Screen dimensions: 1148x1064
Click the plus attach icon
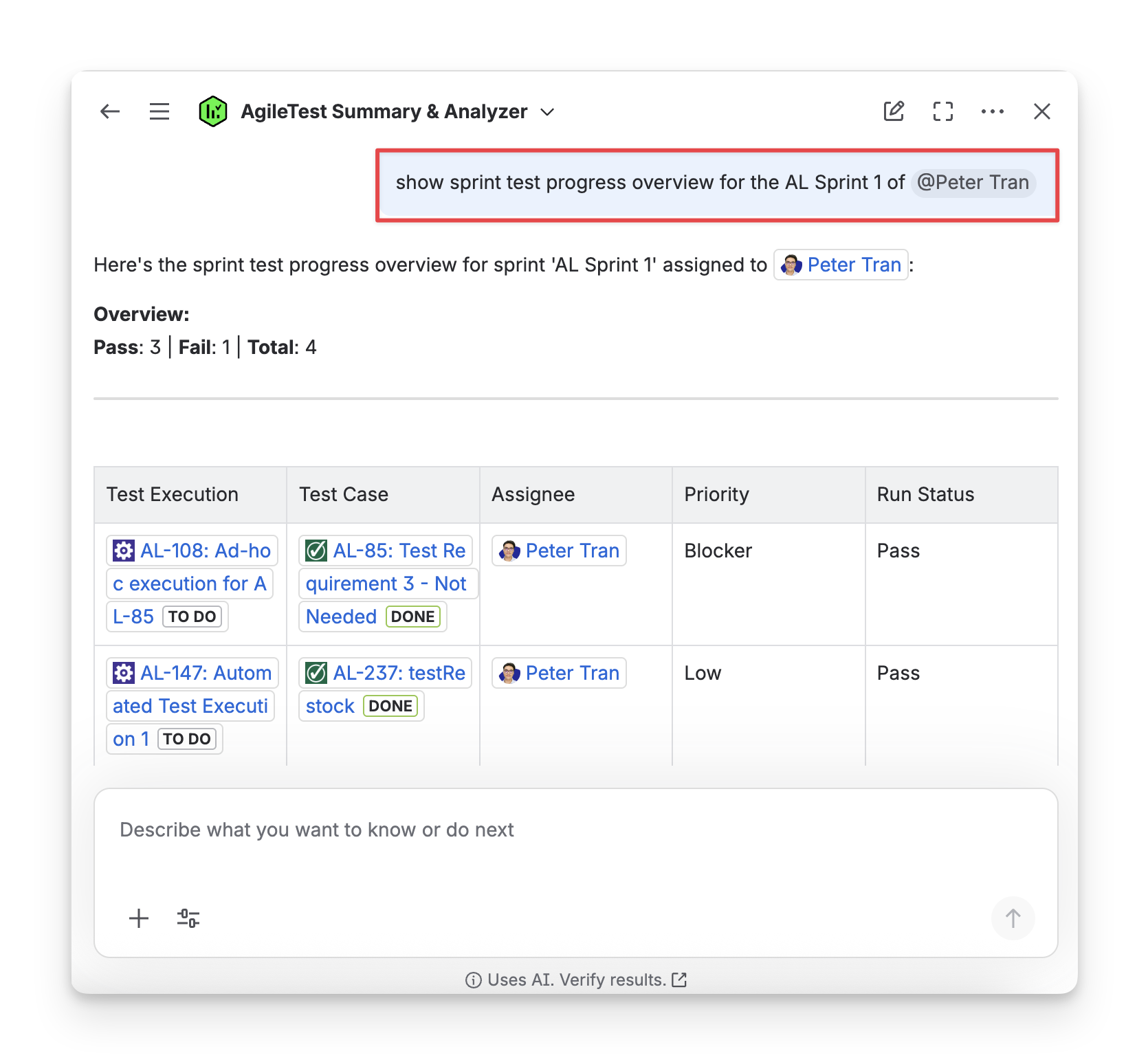139,918
